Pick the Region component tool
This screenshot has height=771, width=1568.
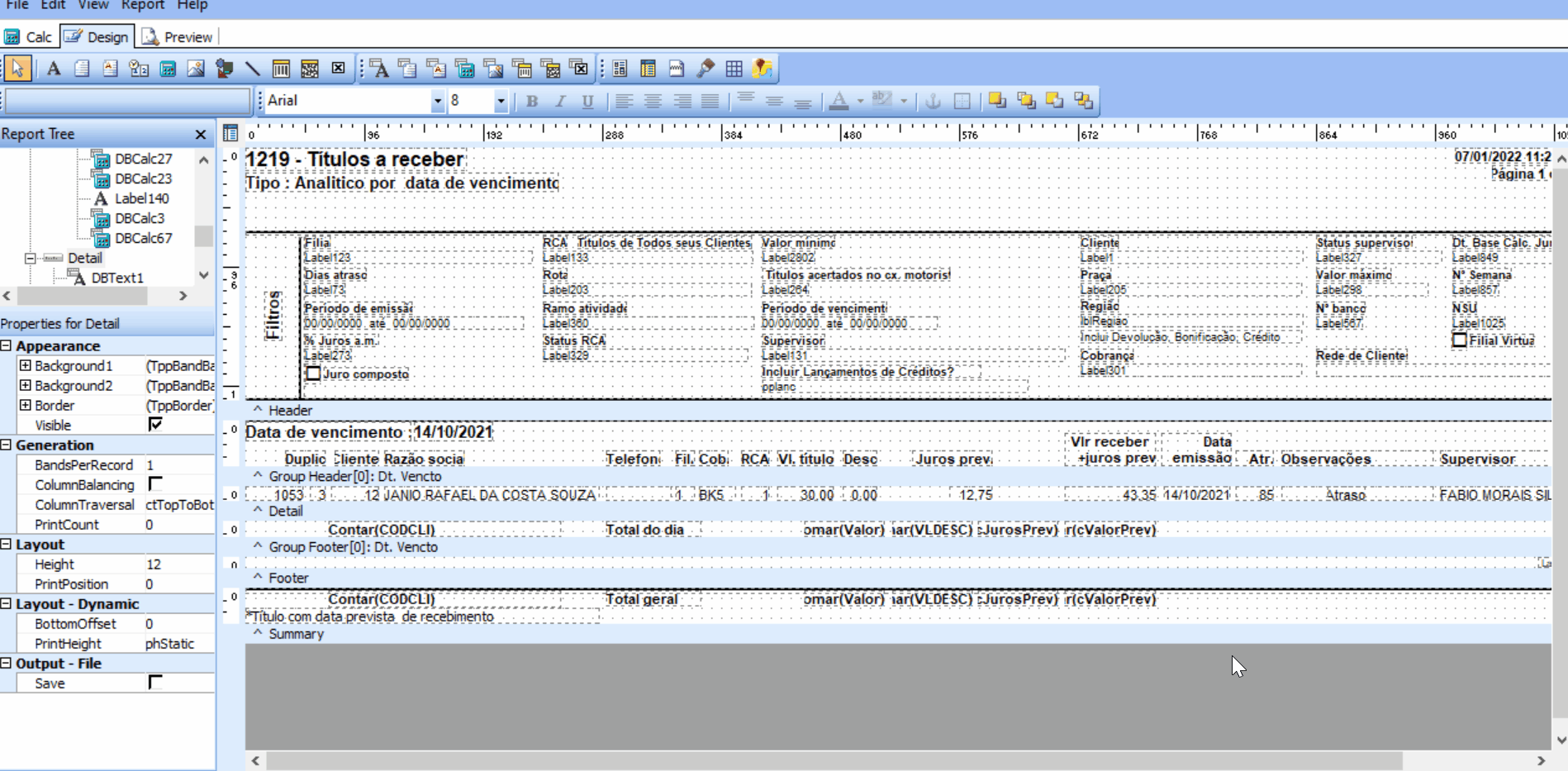620,69
